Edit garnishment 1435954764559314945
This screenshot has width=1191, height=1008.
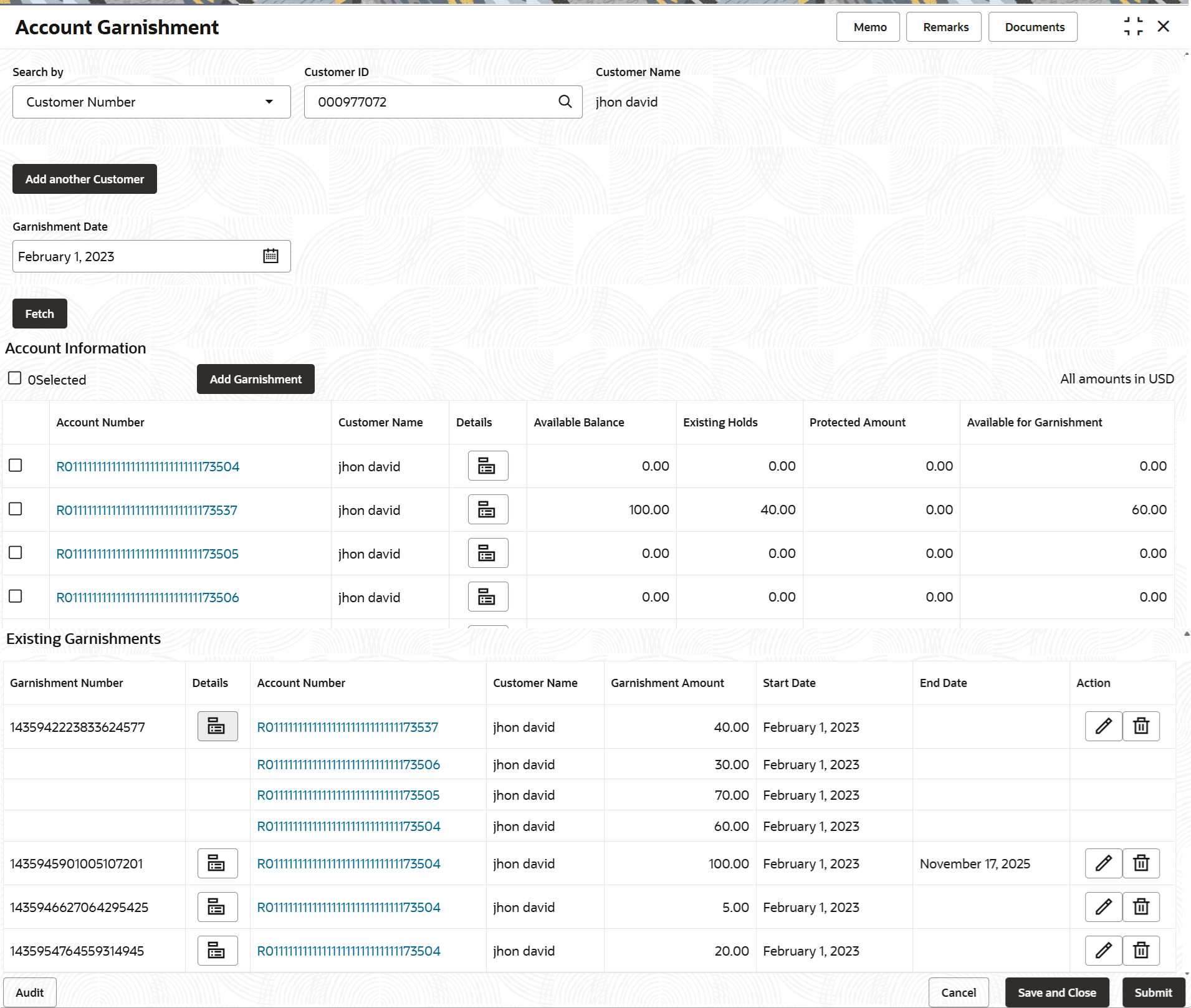click(x=1104, y=951)
